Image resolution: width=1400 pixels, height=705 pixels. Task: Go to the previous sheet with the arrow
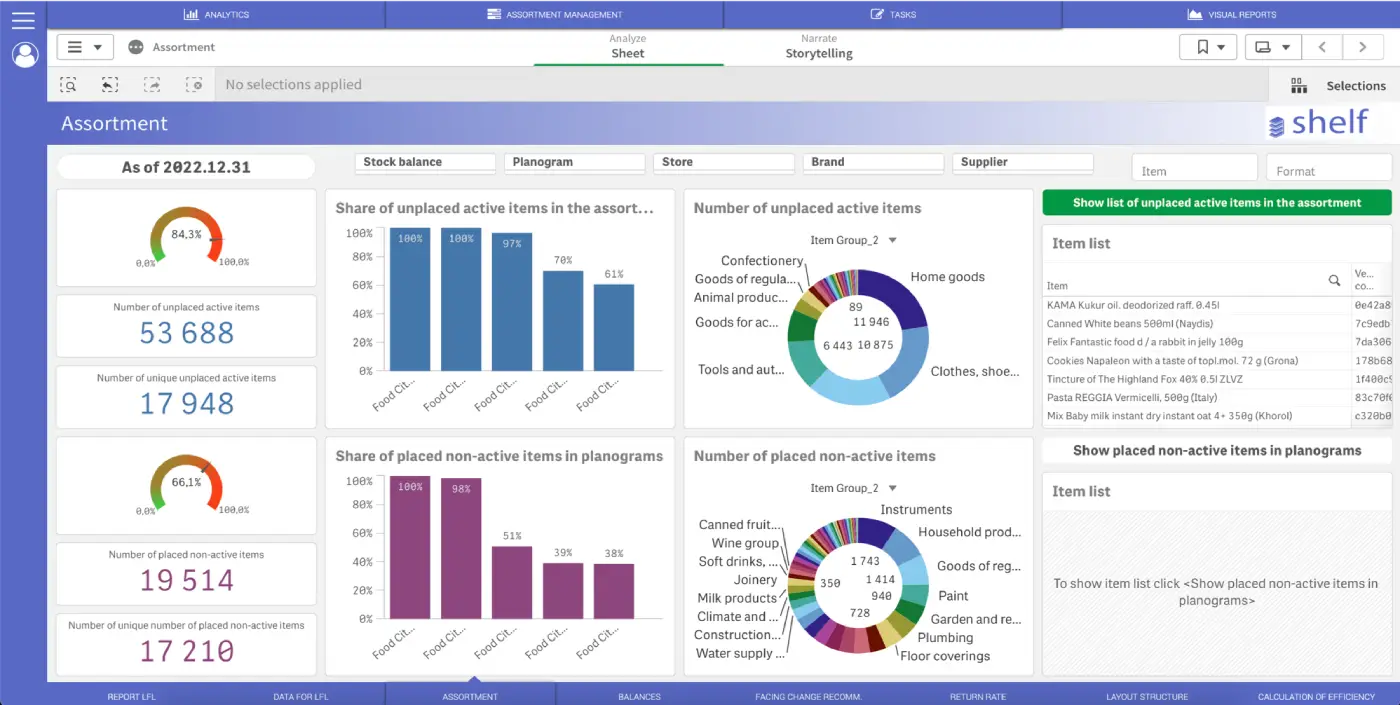1323,46
